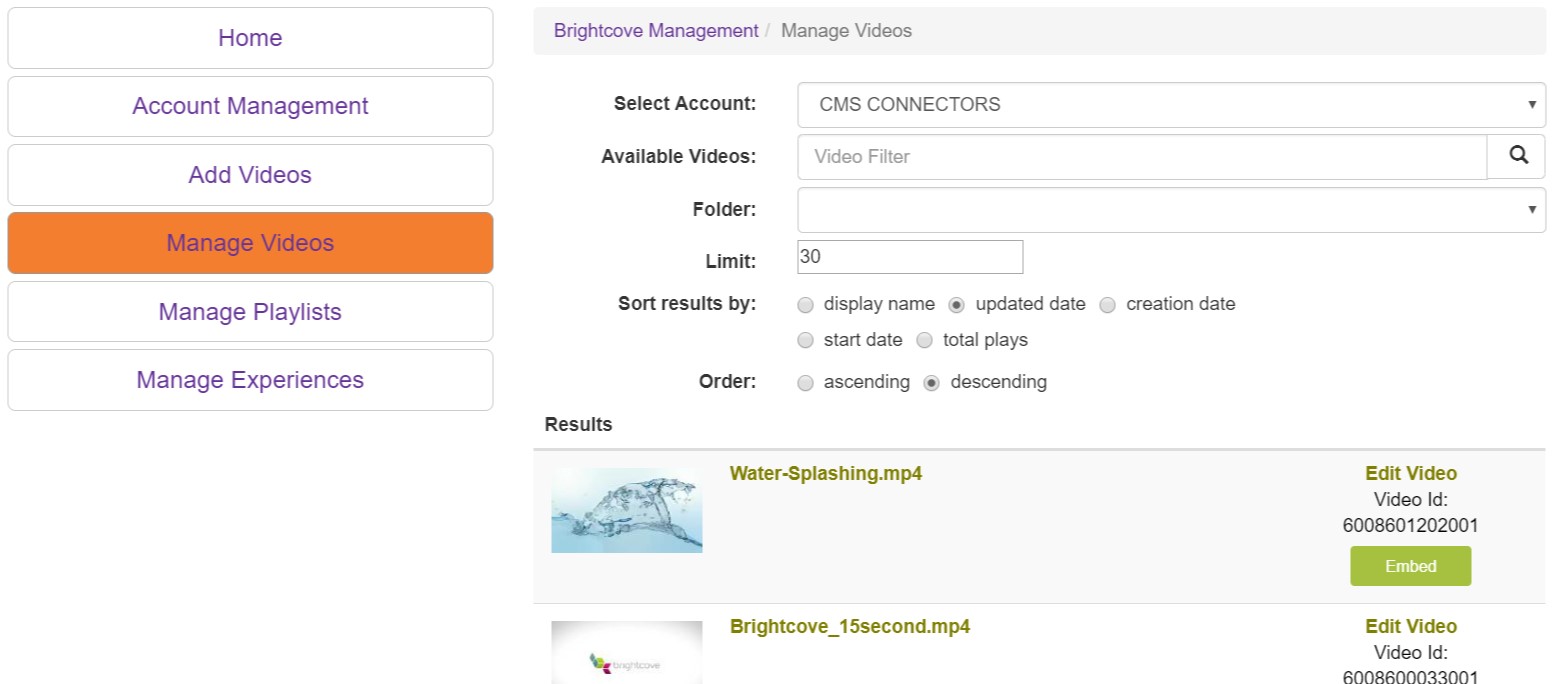Choose the start date sort radio
Screen dimensions: 1557x684
(x=806, y=341)
